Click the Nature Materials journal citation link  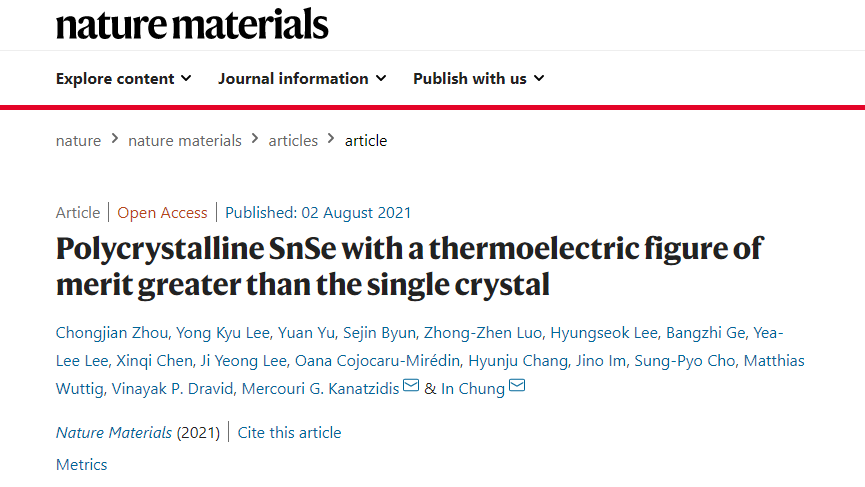click(114, 433)
